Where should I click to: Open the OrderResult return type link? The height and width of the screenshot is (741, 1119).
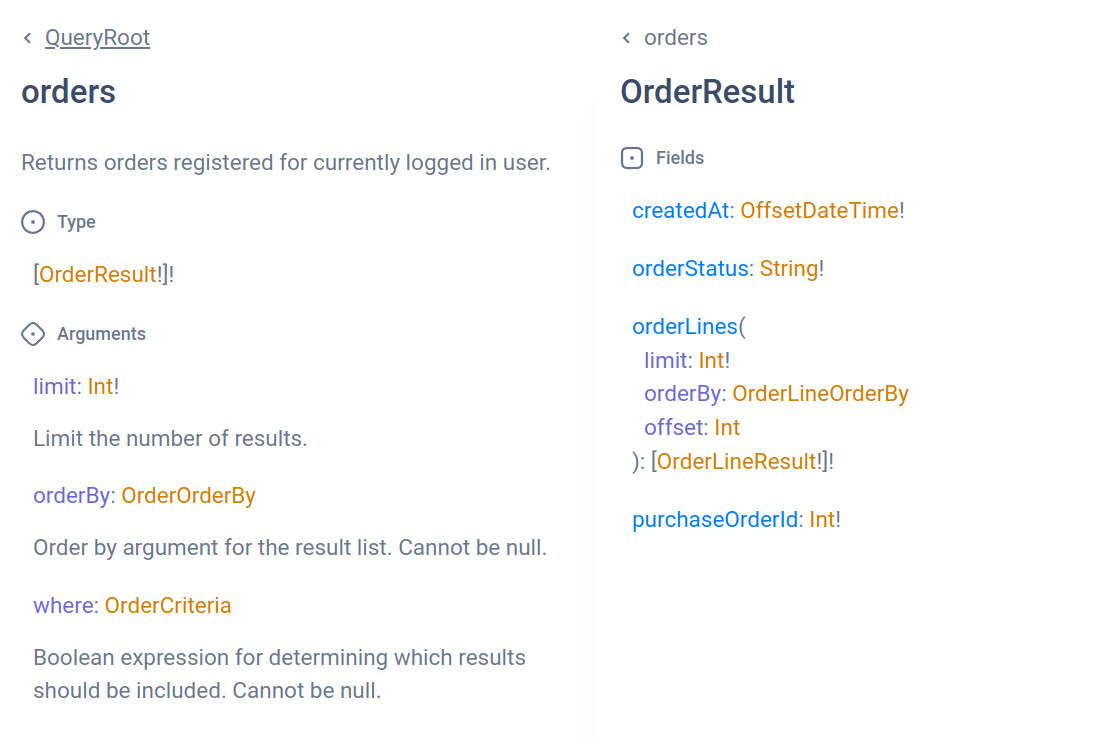(x=100, y=274)
